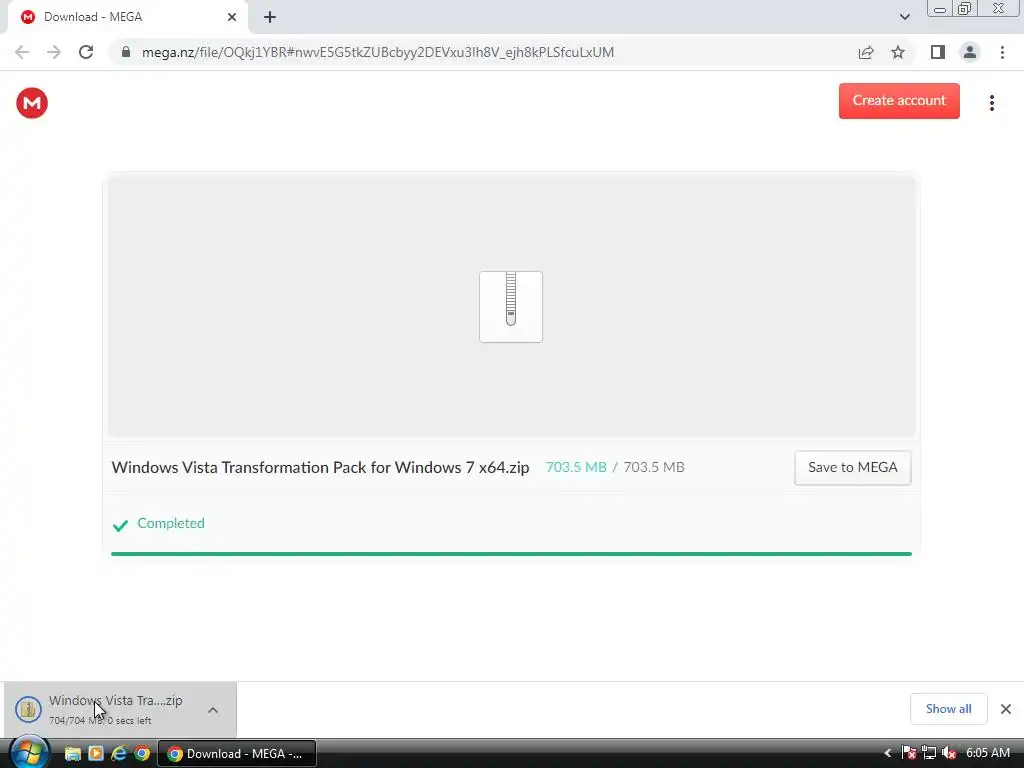This screenshot has height=768, width=1024.
Task: Open pinned Chrome taskbar icon
Action: 142,754
